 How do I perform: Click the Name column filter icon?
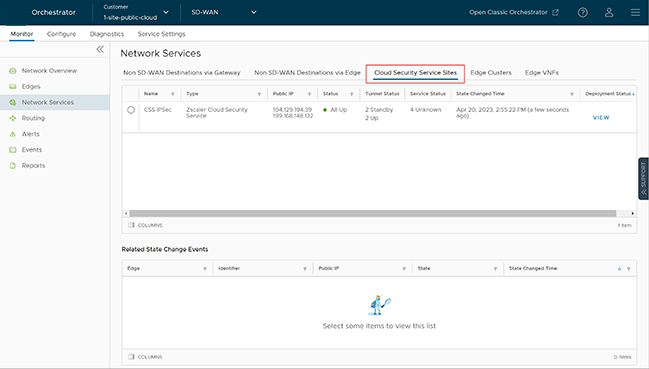(173, 94)
